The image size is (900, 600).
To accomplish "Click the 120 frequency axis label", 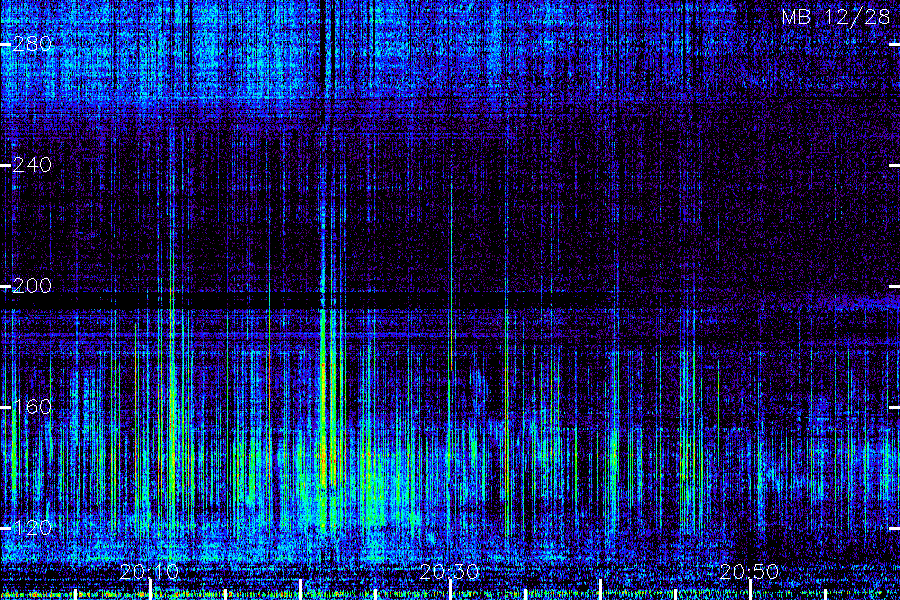I will [x=32, y=528].
